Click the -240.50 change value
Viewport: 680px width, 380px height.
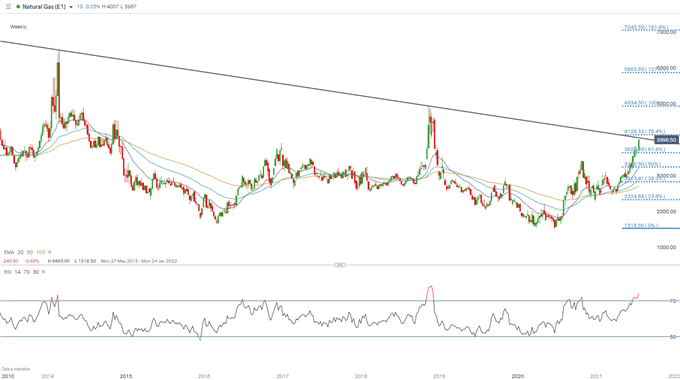tap(10, 261)
